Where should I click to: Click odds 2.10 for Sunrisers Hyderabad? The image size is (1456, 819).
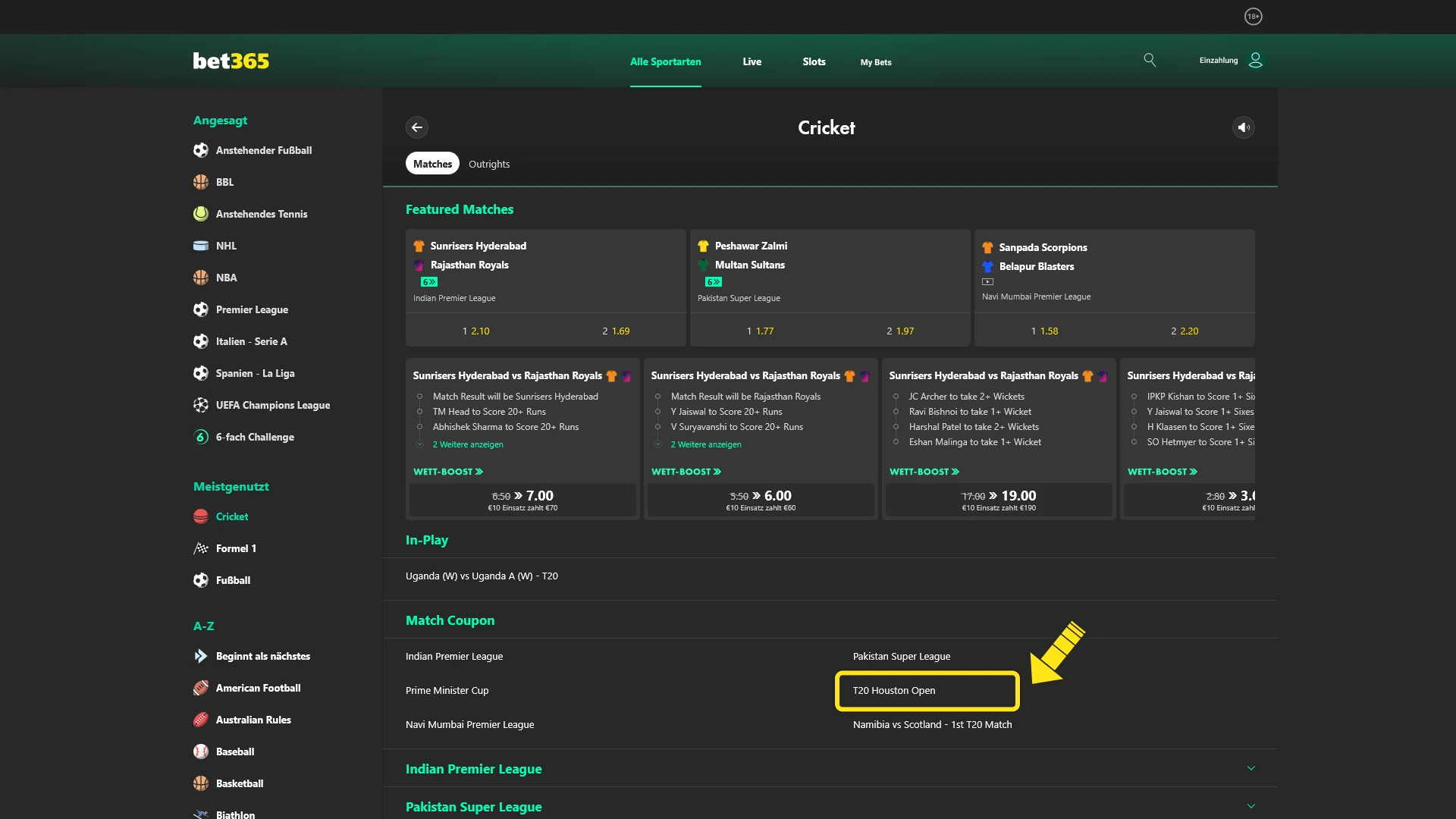[475, 331]
